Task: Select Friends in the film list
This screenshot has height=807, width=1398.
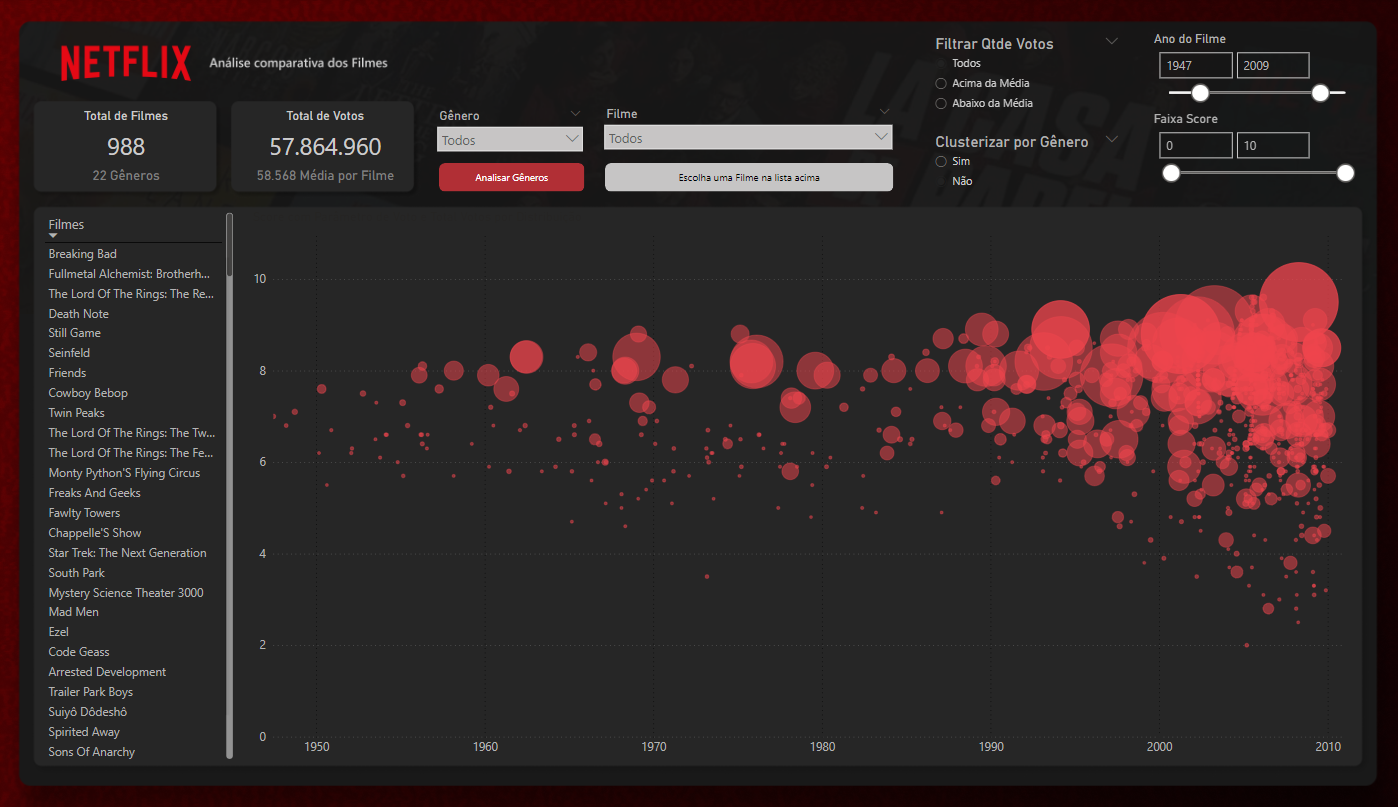Action: coord(67,373)
